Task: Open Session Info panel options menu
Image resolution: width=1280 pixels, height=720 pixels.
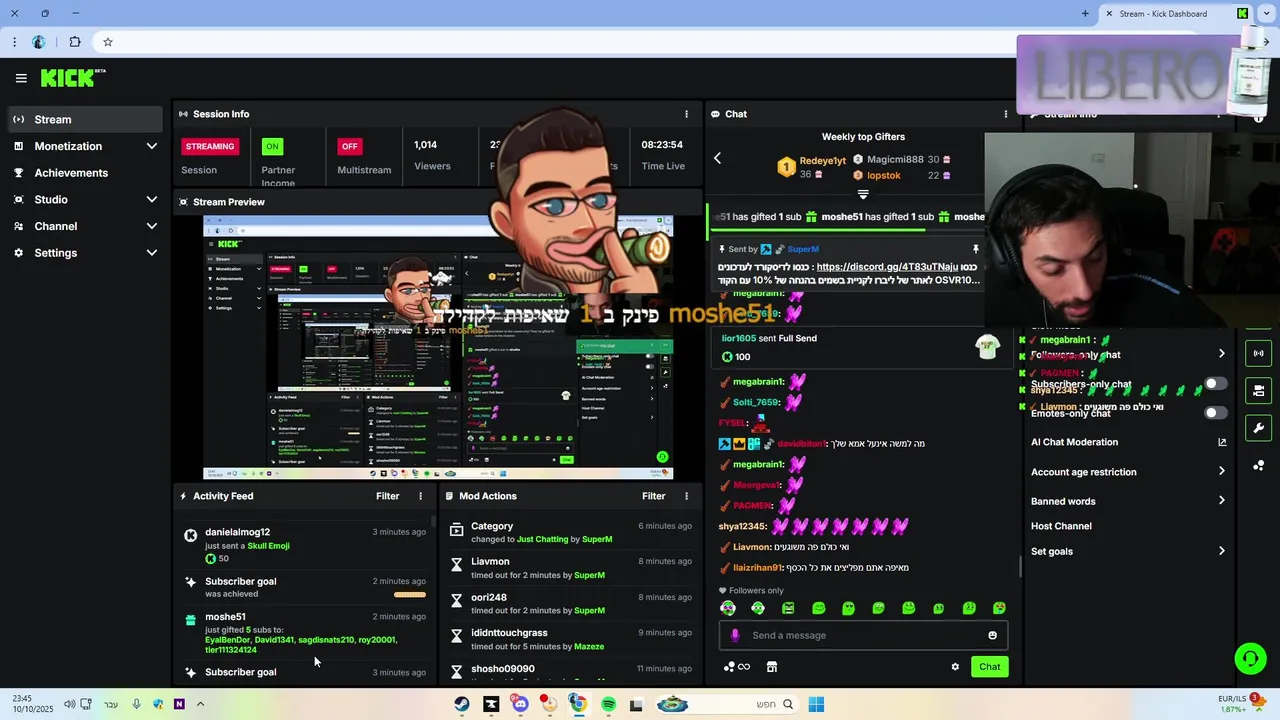Action: click(x=686, y=114)
